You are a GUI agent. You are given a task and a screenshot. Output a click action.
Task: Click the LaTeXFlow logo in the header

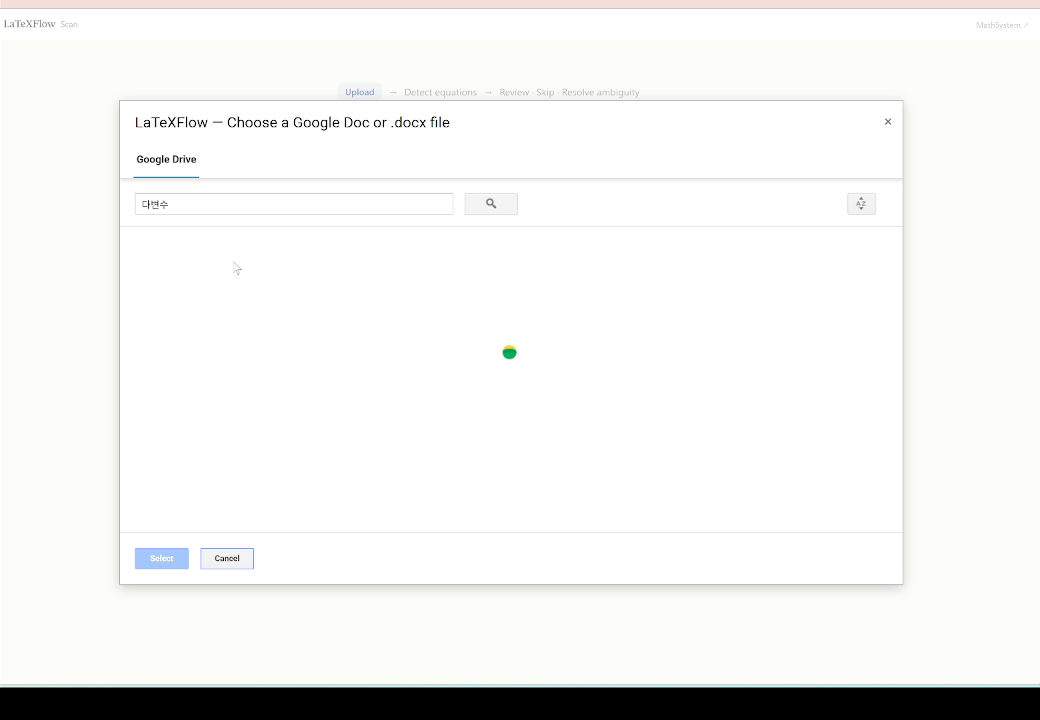click(30, 24)
